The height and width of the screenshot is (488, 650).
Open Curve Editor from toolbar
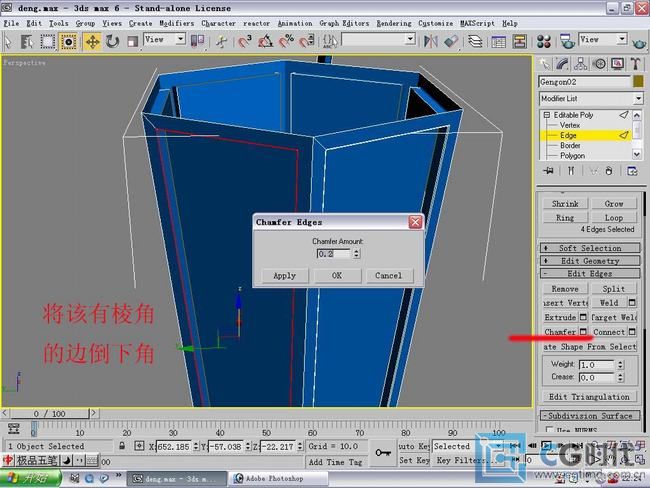point(498,41)
